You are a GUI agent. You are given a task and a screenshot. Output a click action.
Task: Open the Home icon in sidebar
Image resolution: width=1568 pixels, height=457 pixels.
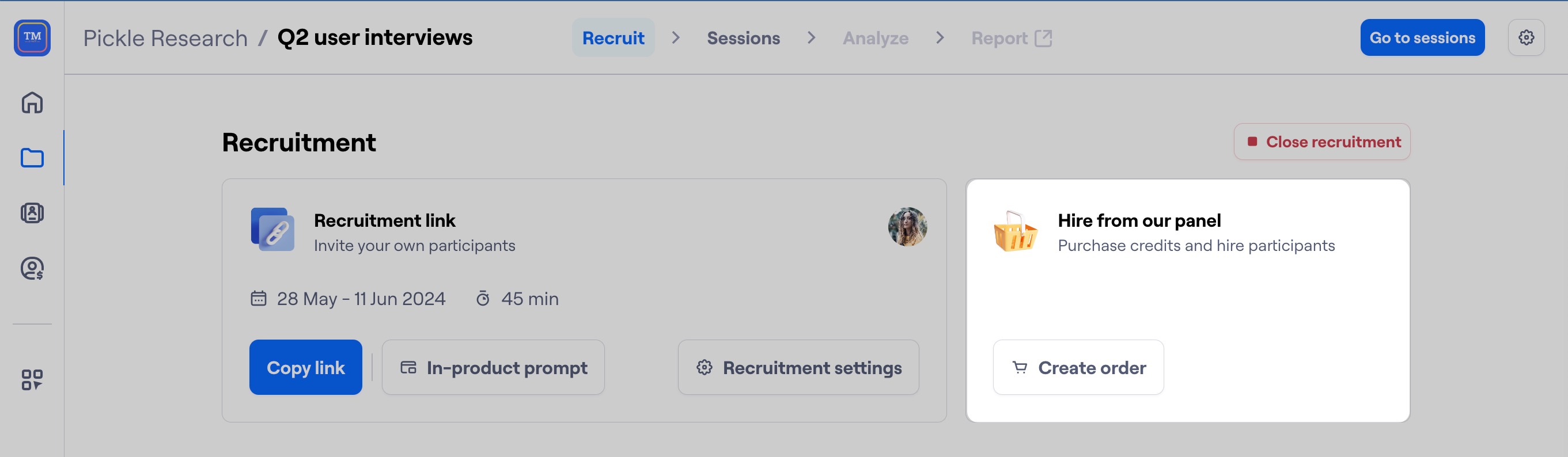tap(32, 102)
